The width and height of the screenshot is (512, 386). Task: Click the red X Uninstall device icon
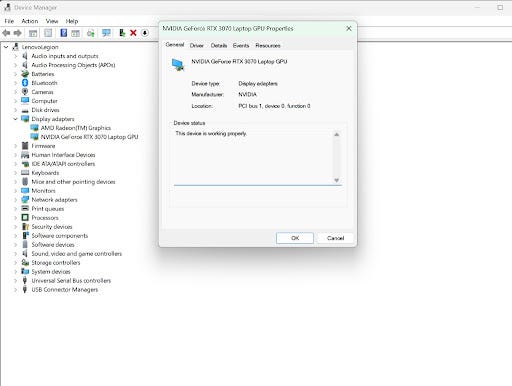click(x=133, y=33)
